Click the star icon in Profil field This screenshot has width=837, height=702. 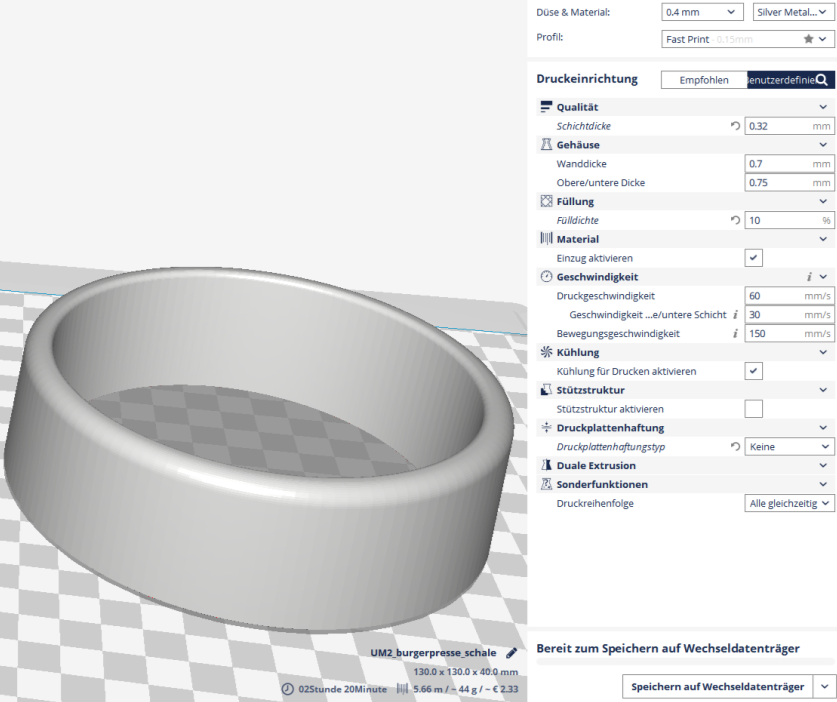click(808, 39)
